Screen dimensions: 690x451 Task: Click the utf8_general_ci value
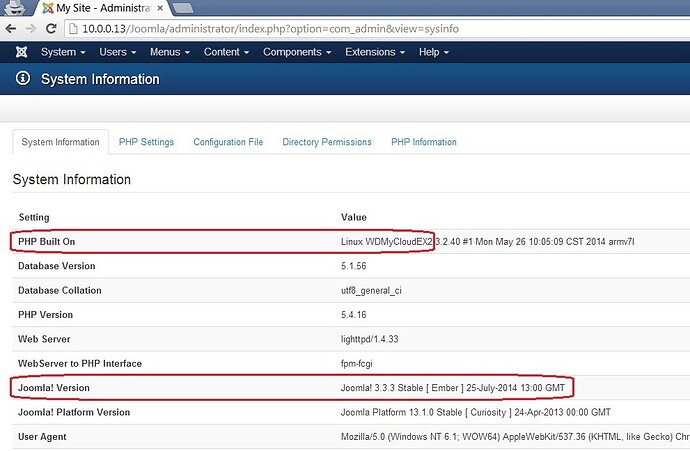371,290
